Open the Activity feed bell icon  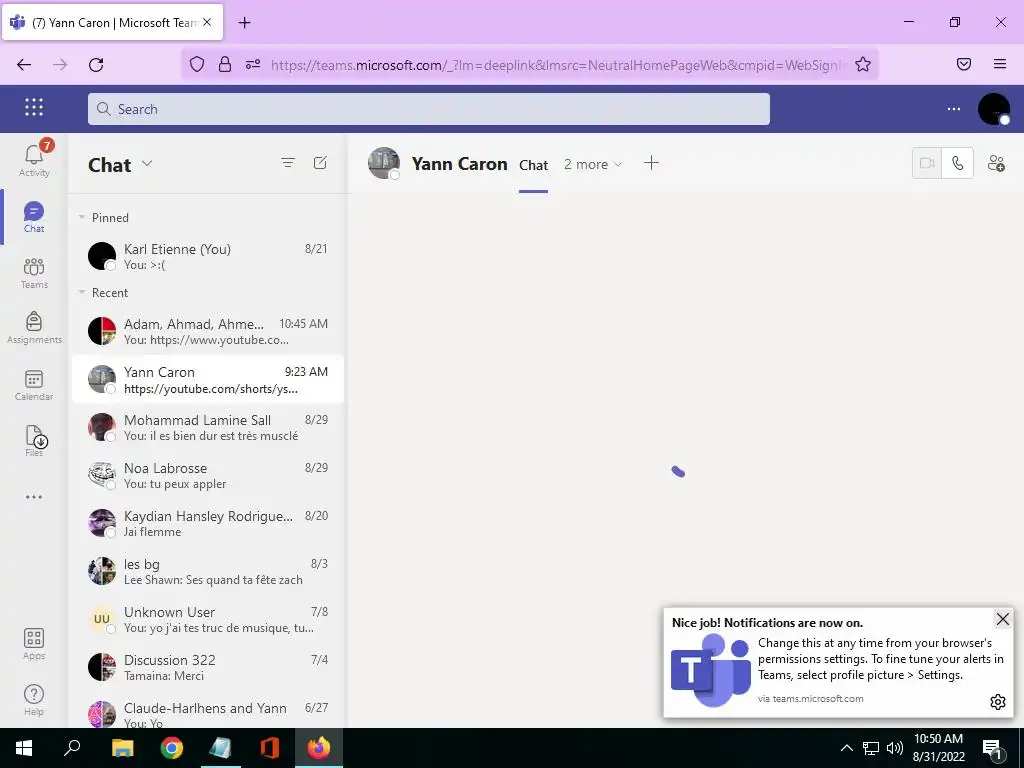(x=34, y=159)
